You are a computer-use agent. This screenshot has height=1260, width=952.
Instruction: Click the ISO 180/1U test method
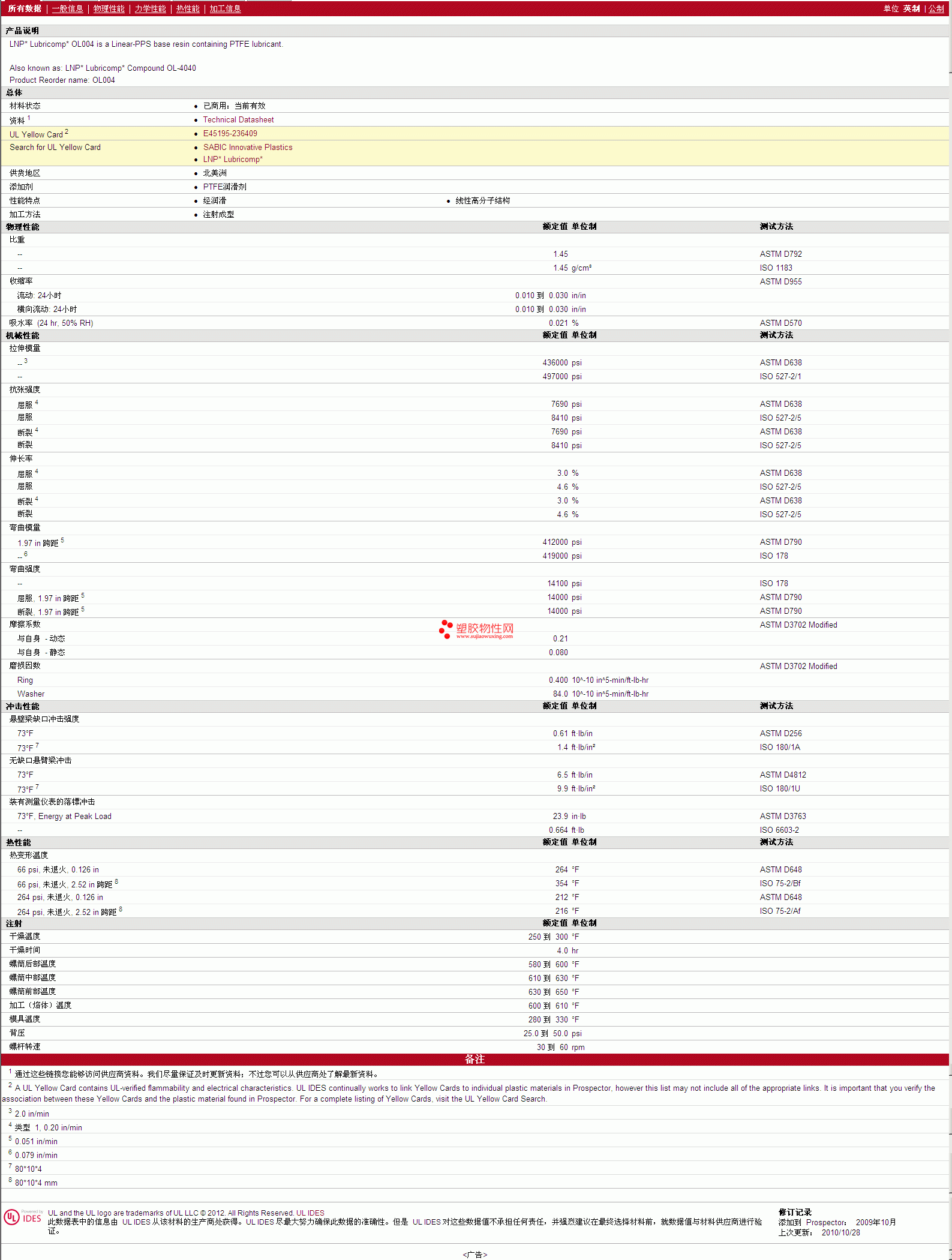point(780,788)
